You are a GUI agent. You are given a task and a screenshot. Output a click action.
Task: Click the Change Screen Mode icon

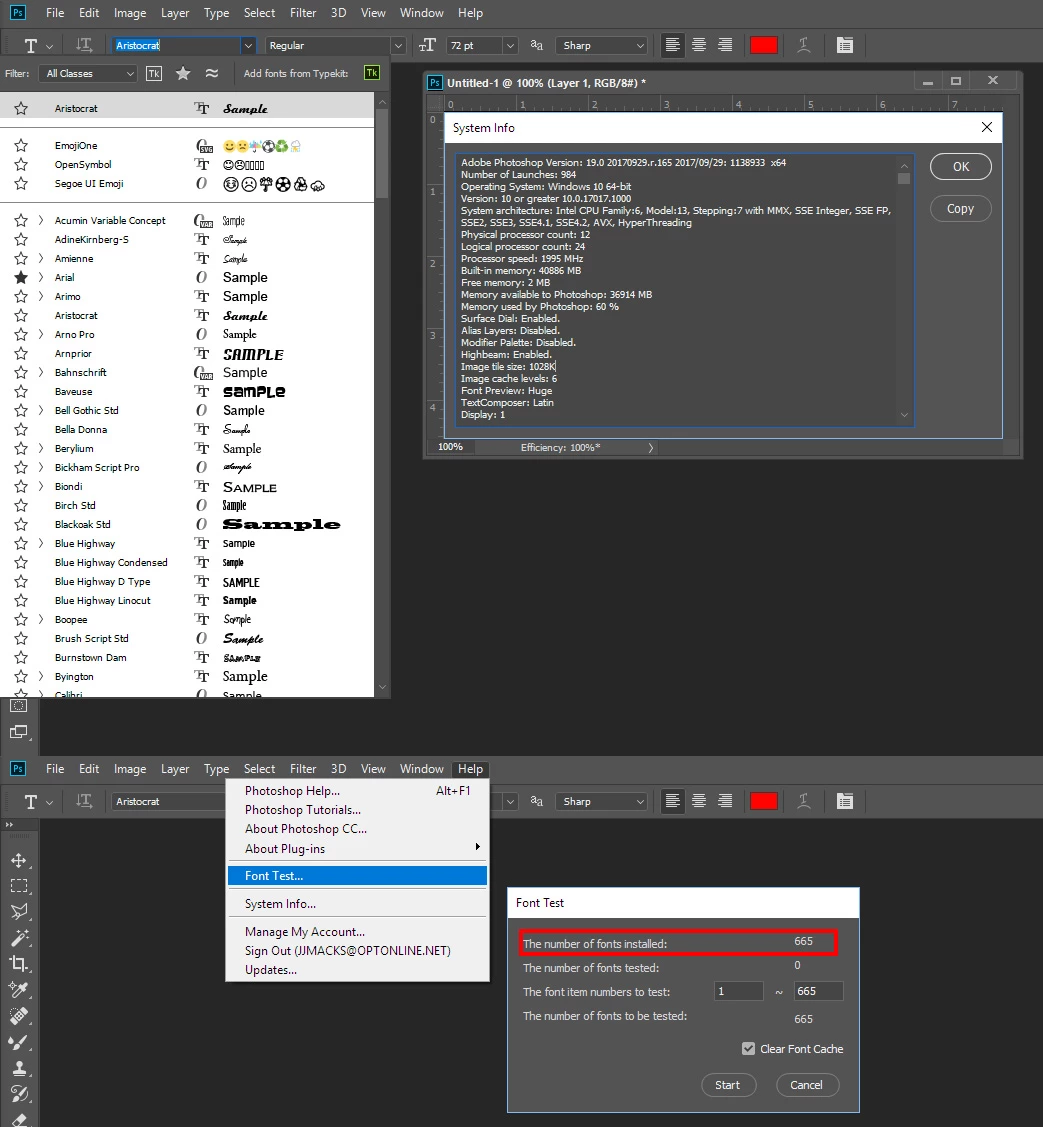coord(19,732)
